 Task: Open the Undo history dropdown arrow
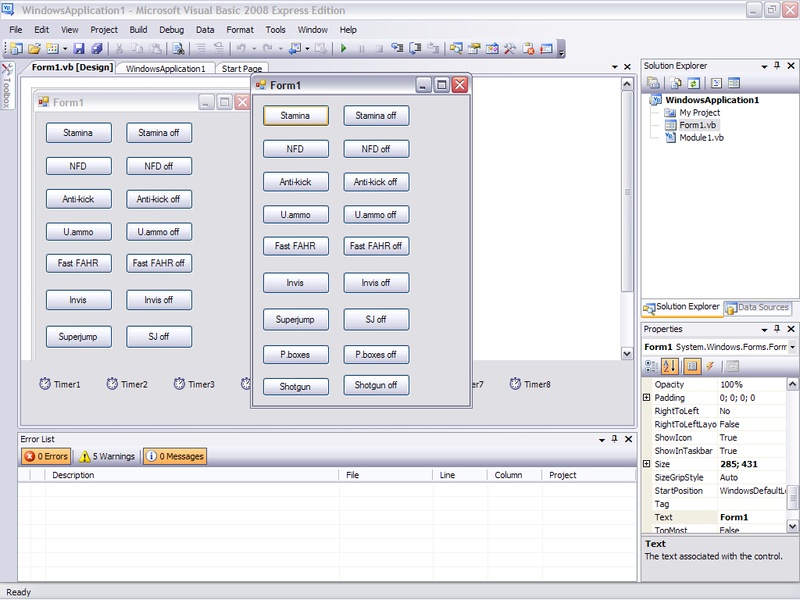pyautogui.click(x=254, y=49)
